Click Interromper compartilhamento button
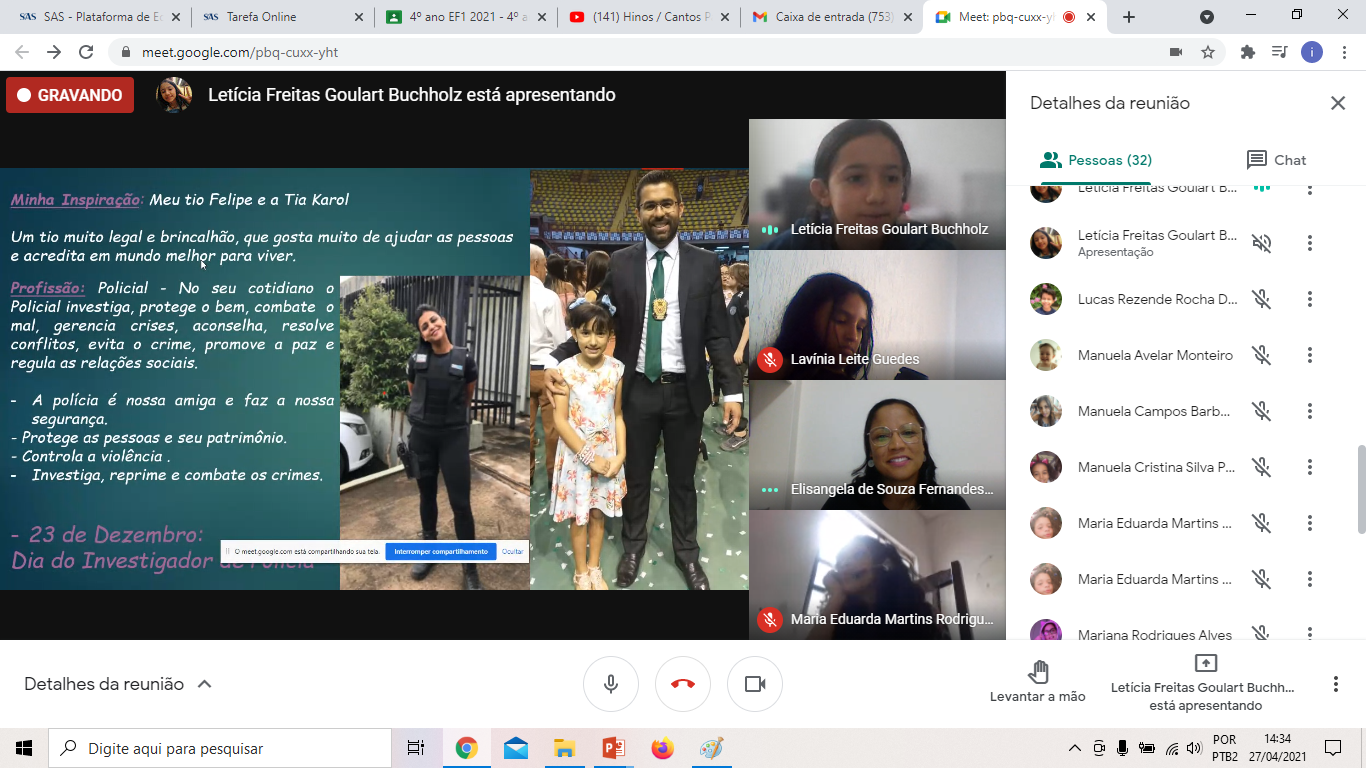 click(441, 551)
